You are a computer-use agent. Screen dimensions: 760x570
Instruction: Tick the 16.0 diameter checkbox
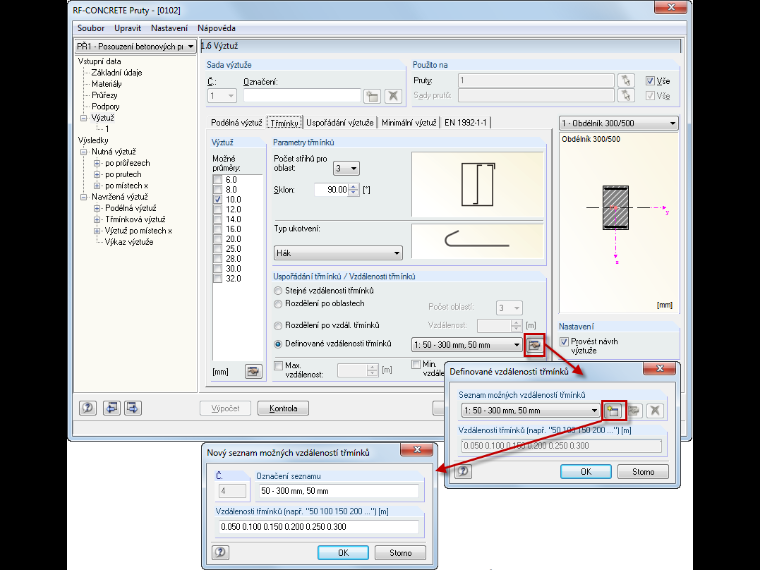click(x=217, y=229)
